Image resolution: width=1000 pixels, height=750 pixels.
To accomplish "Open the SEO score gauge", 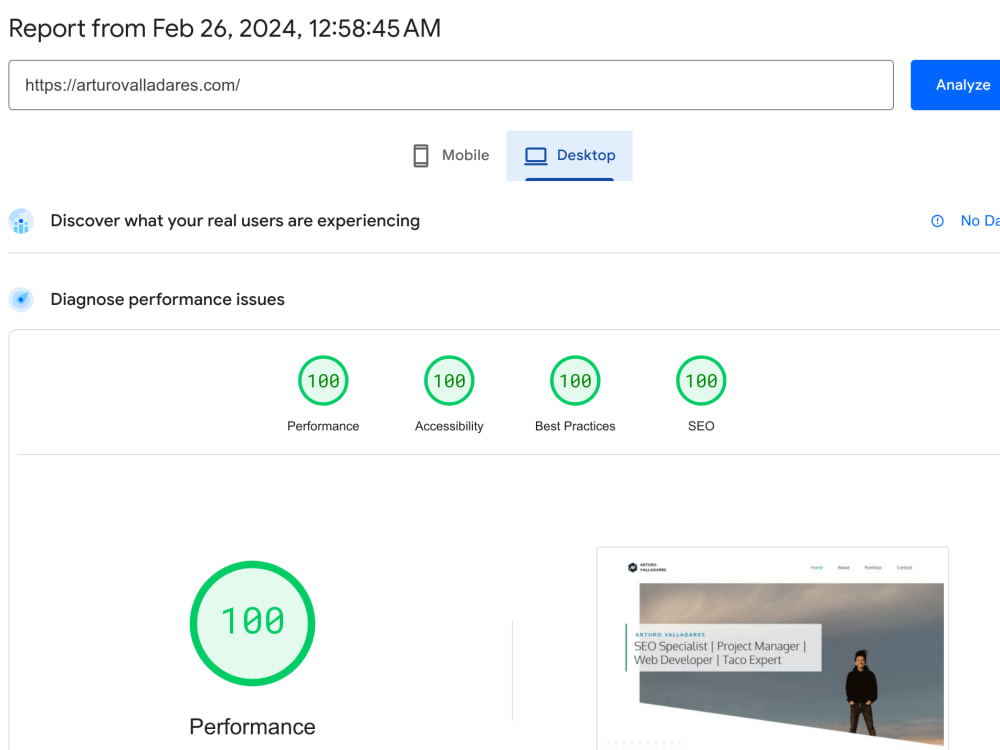I will pyautogui.click(x=701, y=381).
